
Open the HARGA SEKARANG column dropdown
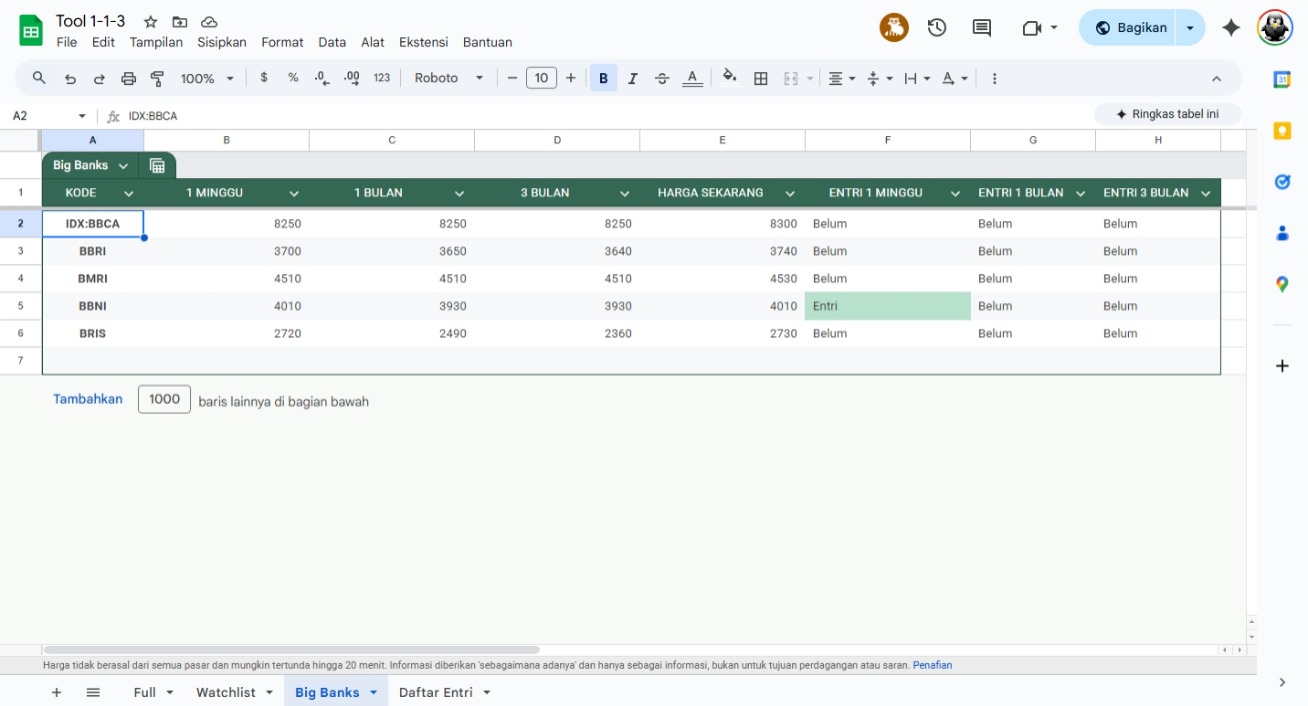click(x=790, y=193)
